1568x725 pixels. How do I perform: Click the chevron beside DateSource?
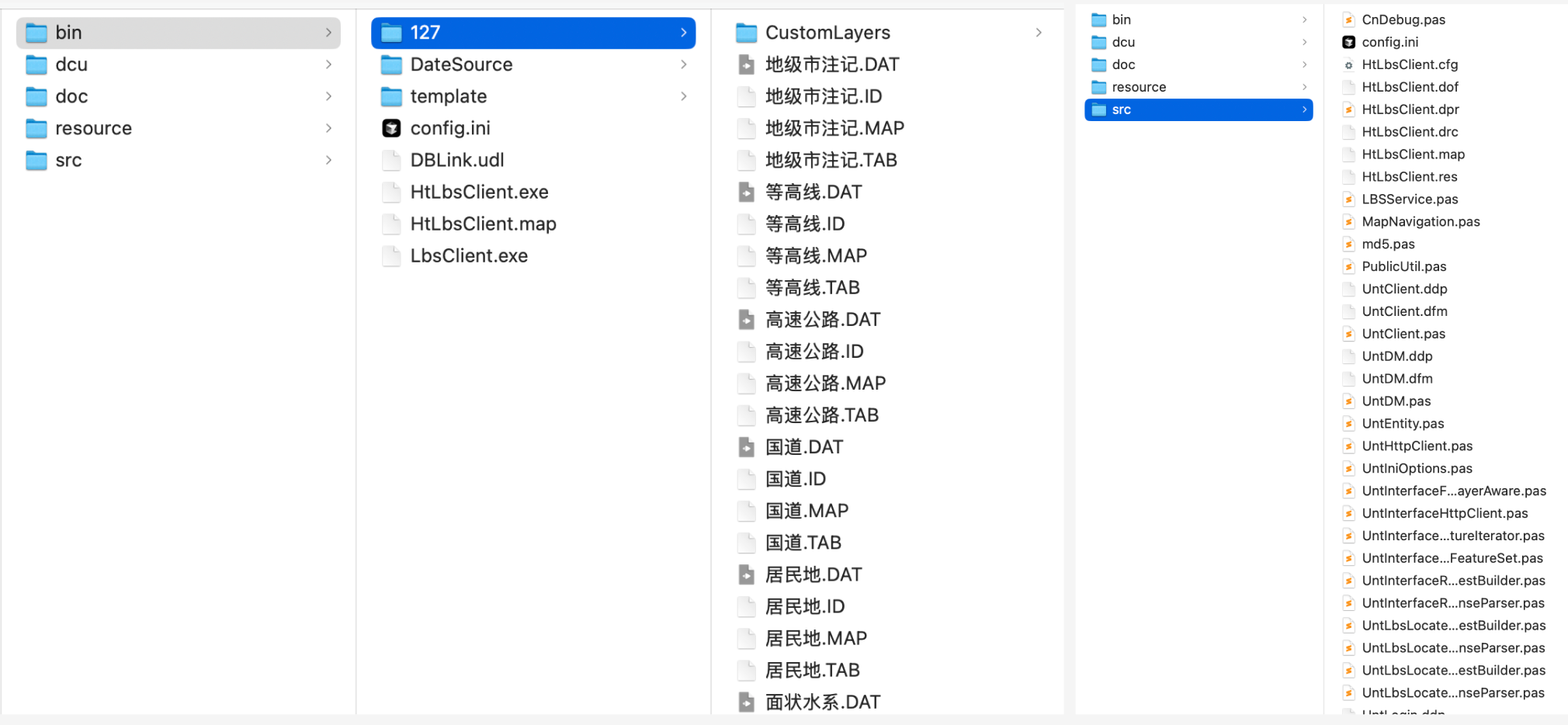[683, 64]
